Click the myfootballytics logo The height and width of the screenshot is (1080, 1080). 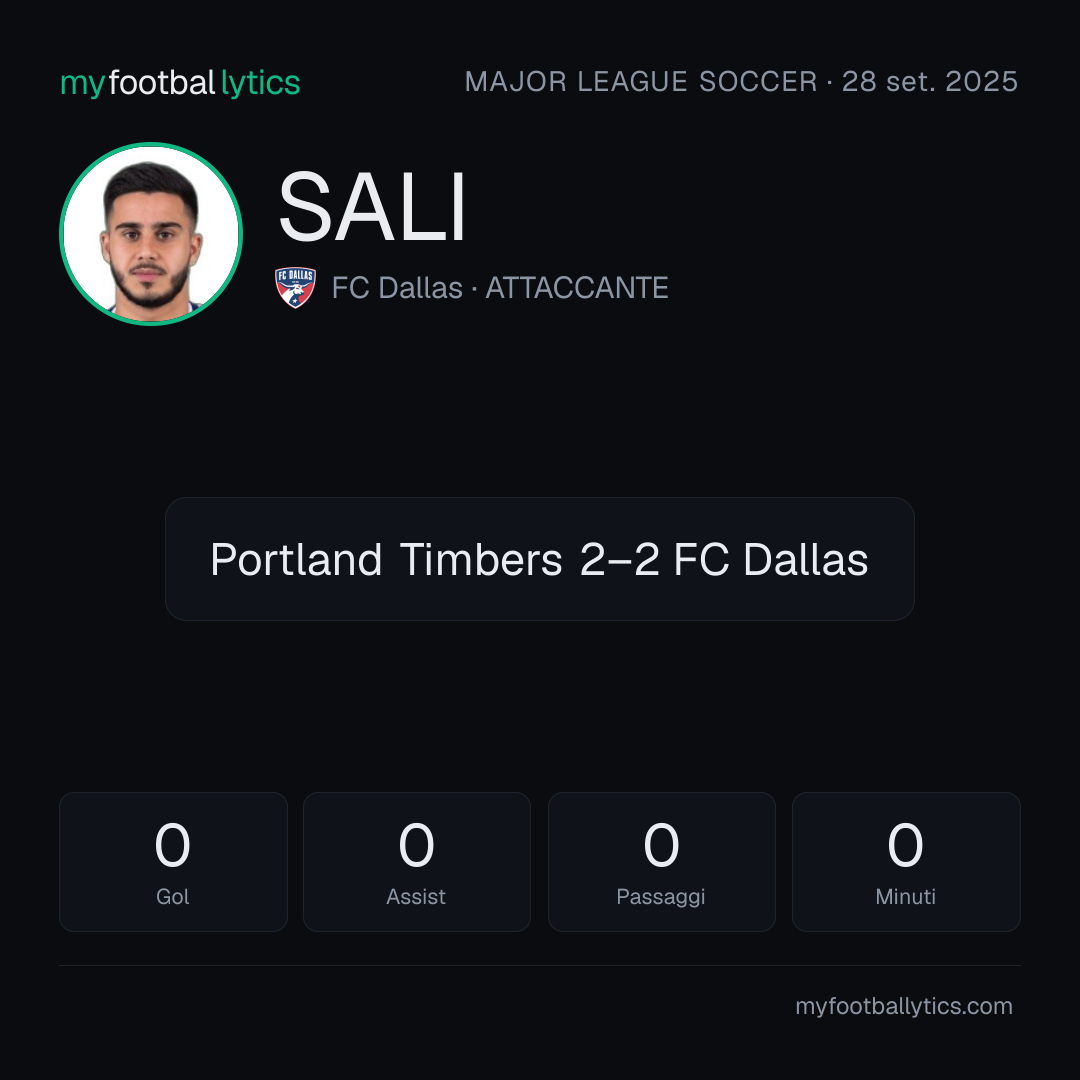click(x=180, y=83)
